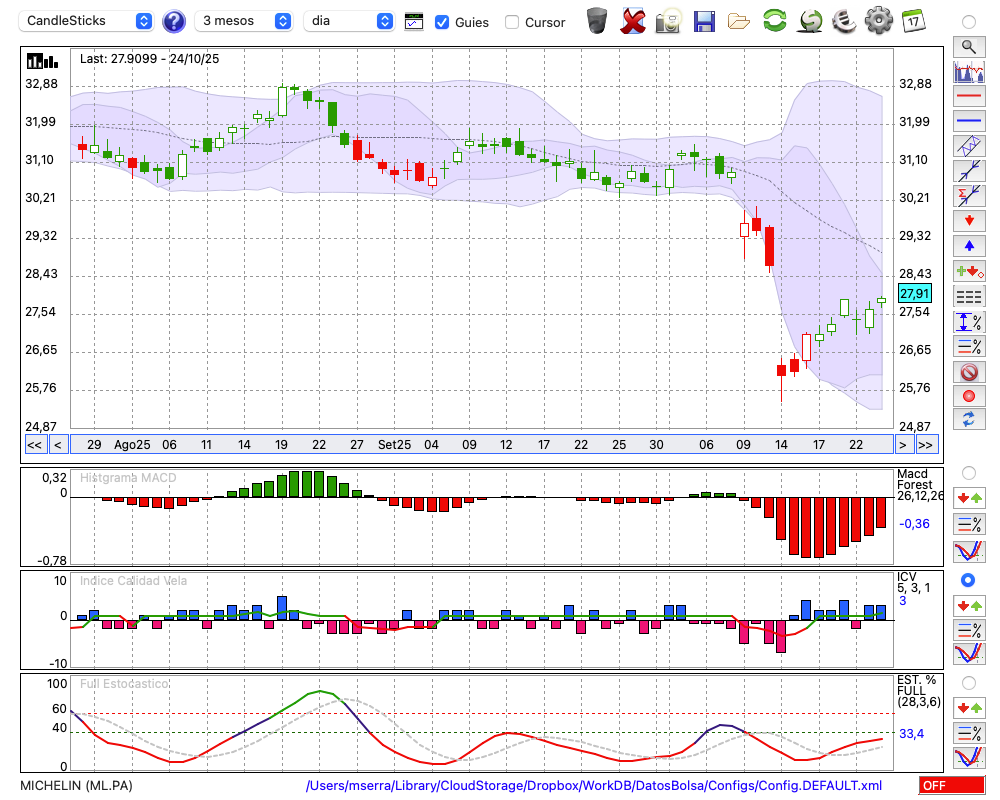Click the '<<' rewind navigation button
The width and height of the screenshot is (1000, 800).
tap(34, 445)
